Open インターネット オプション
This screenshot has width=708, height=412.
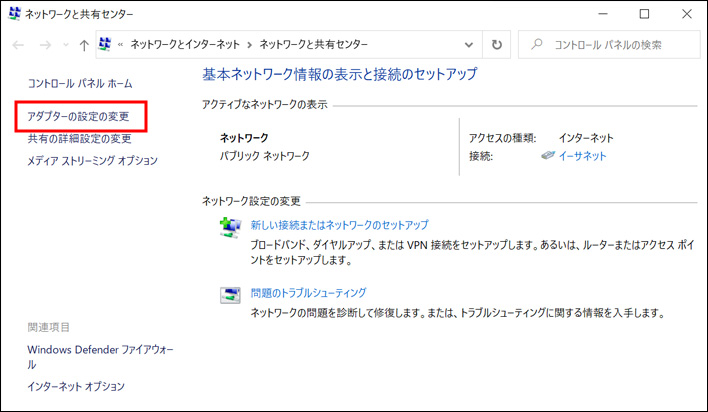click(76, 386)
